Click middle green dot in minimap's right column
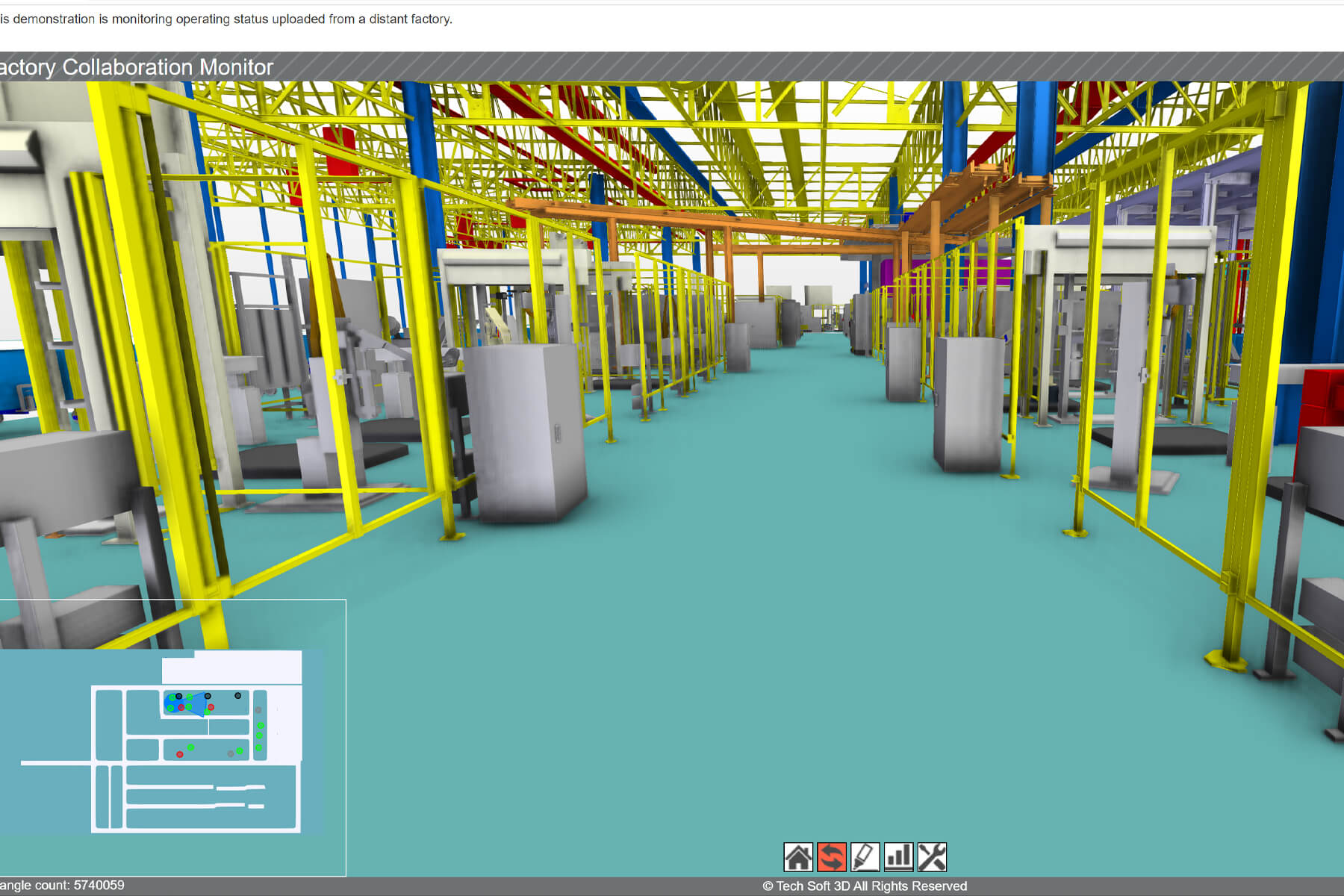The image size is (1344, 896). pyautogui.click(x=260, y=736)
